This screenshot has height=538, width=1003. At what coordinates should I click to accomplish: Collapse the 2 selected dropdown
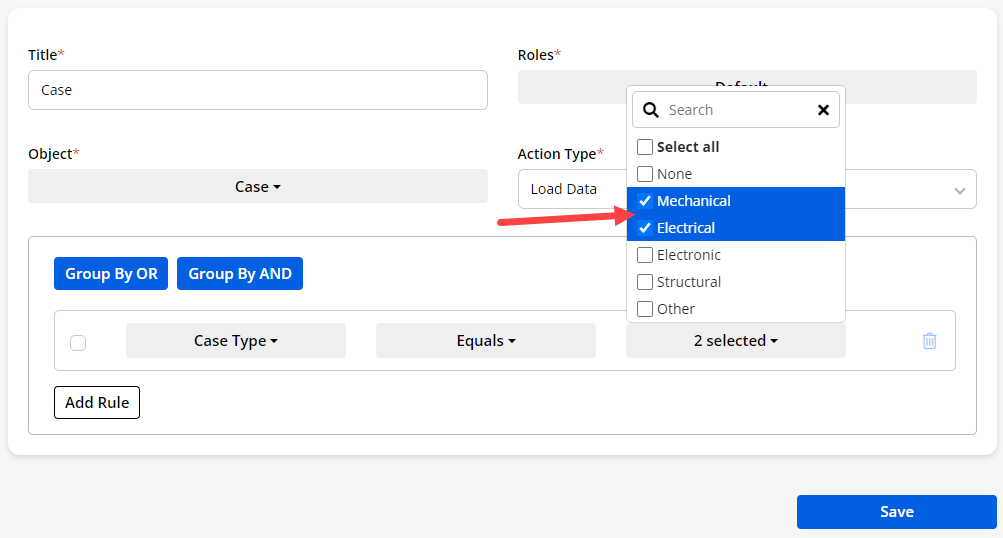click(x=735, y=341)
